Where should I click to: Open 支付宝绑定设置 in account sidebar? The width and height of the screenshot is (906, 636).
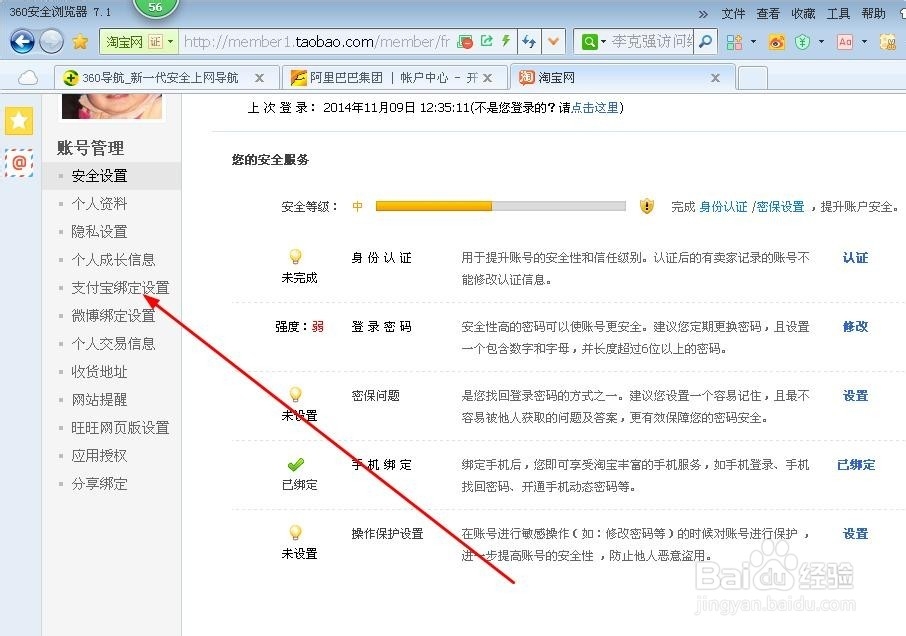[120, 288]
